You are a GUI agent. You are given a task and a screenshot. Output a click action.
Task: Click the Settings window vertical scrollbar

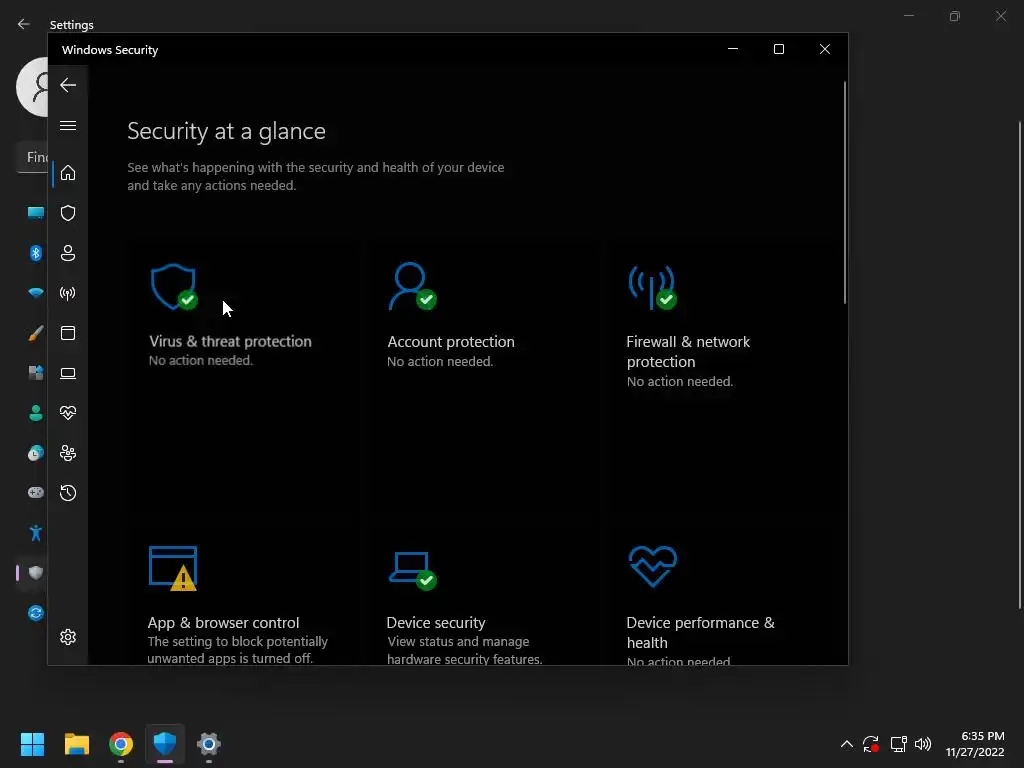pyautogui.click(x=1020, y=366)
